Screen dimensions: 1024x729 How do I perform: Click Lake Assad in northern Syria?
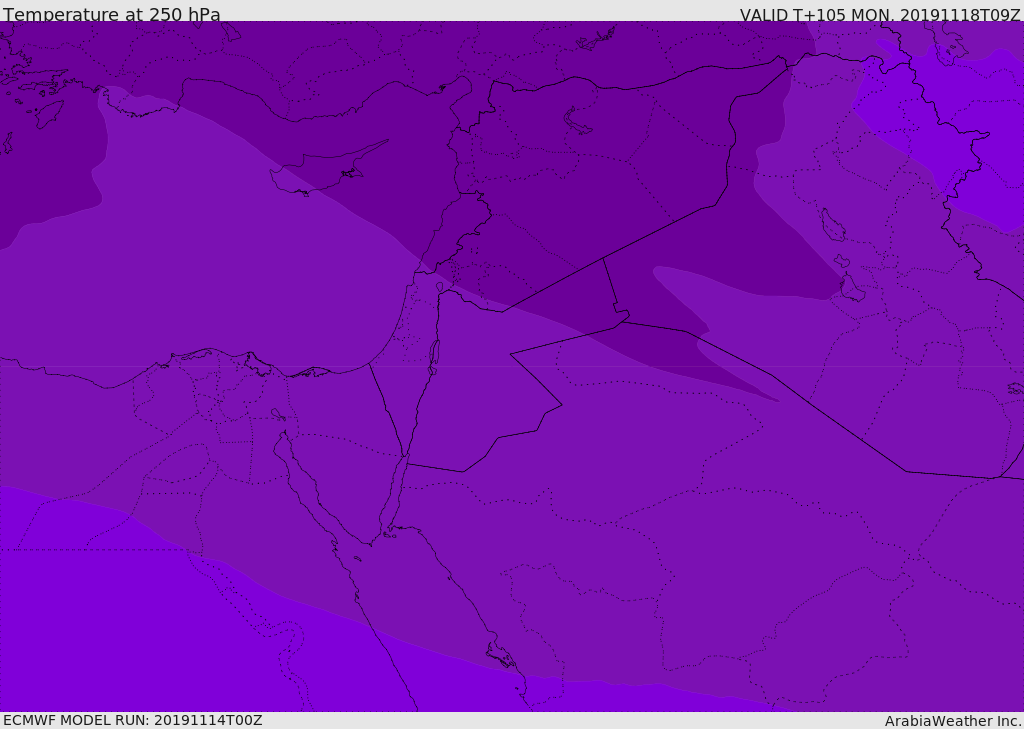[x=578, y=121]
